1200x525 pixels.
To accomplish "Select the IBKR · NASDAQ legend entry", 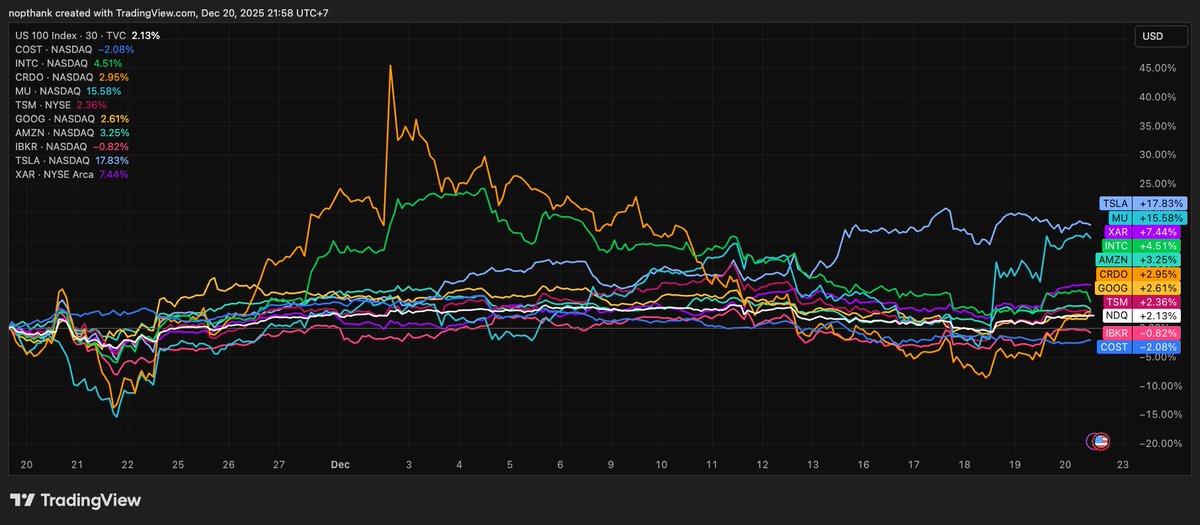I will (74, 147).
